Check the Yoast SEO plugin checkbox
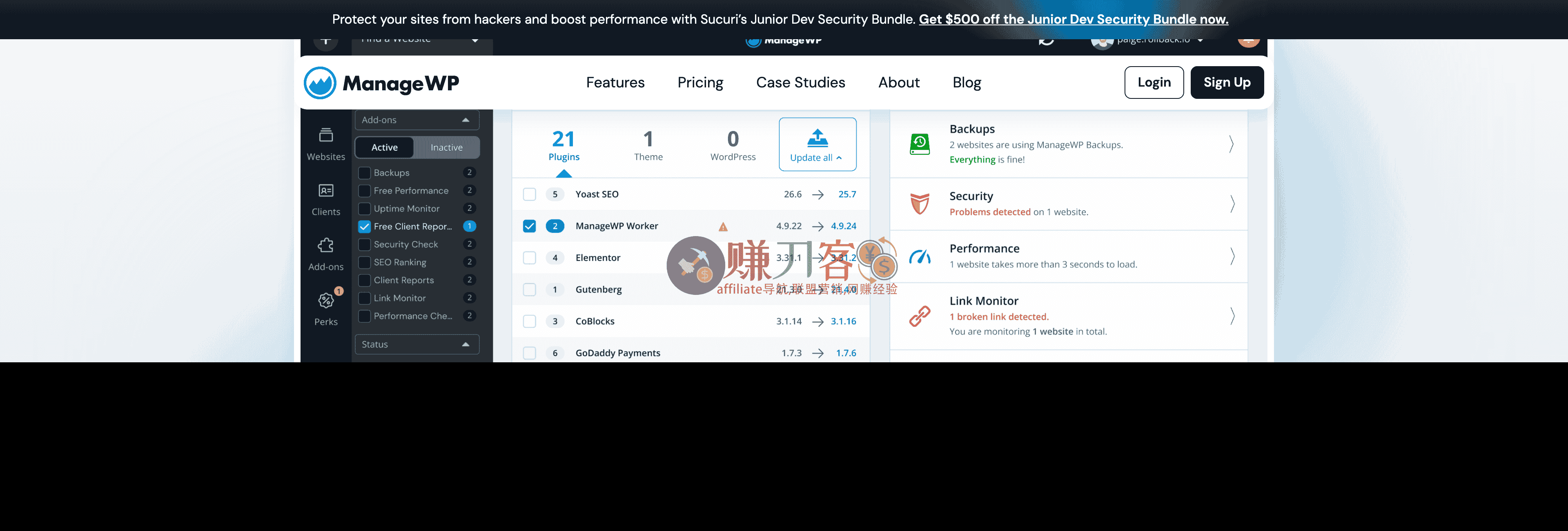Image resolution: width=1568 pixels, height=531 pixels. tap(530, 194)
